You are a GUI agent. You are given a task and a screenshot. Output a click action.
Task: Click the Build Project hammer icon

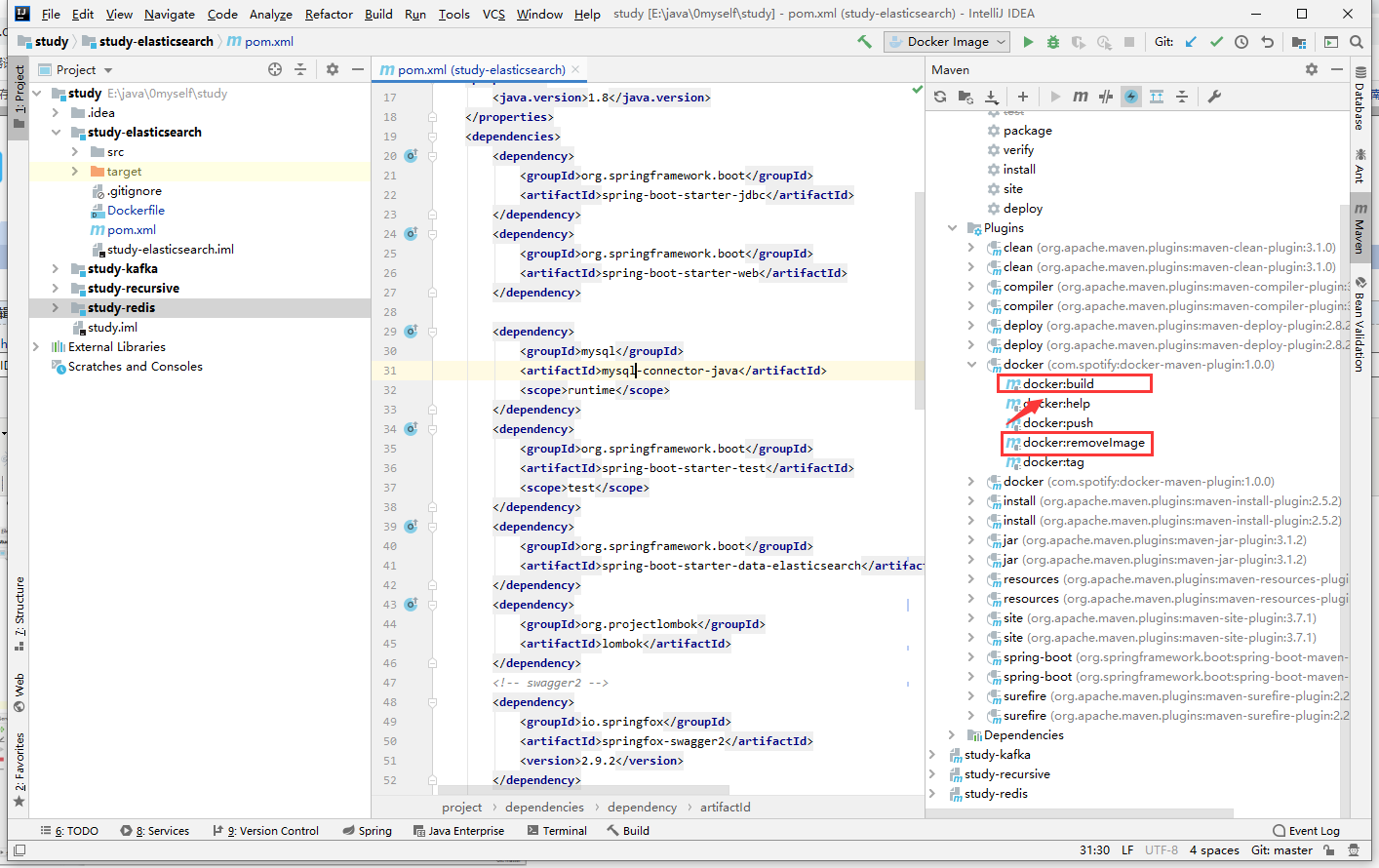tap(864, 42)
